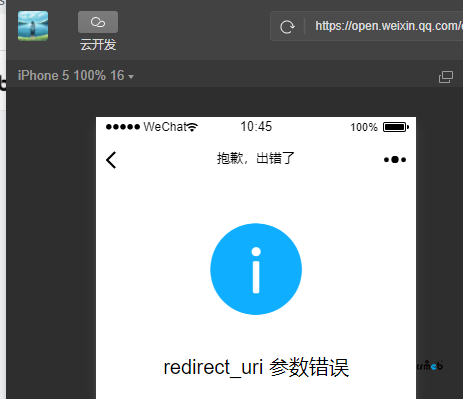Select the redirect_uri 参数错误 message
Viewport: 463px width, 399px height.
(x=256, y=367)
